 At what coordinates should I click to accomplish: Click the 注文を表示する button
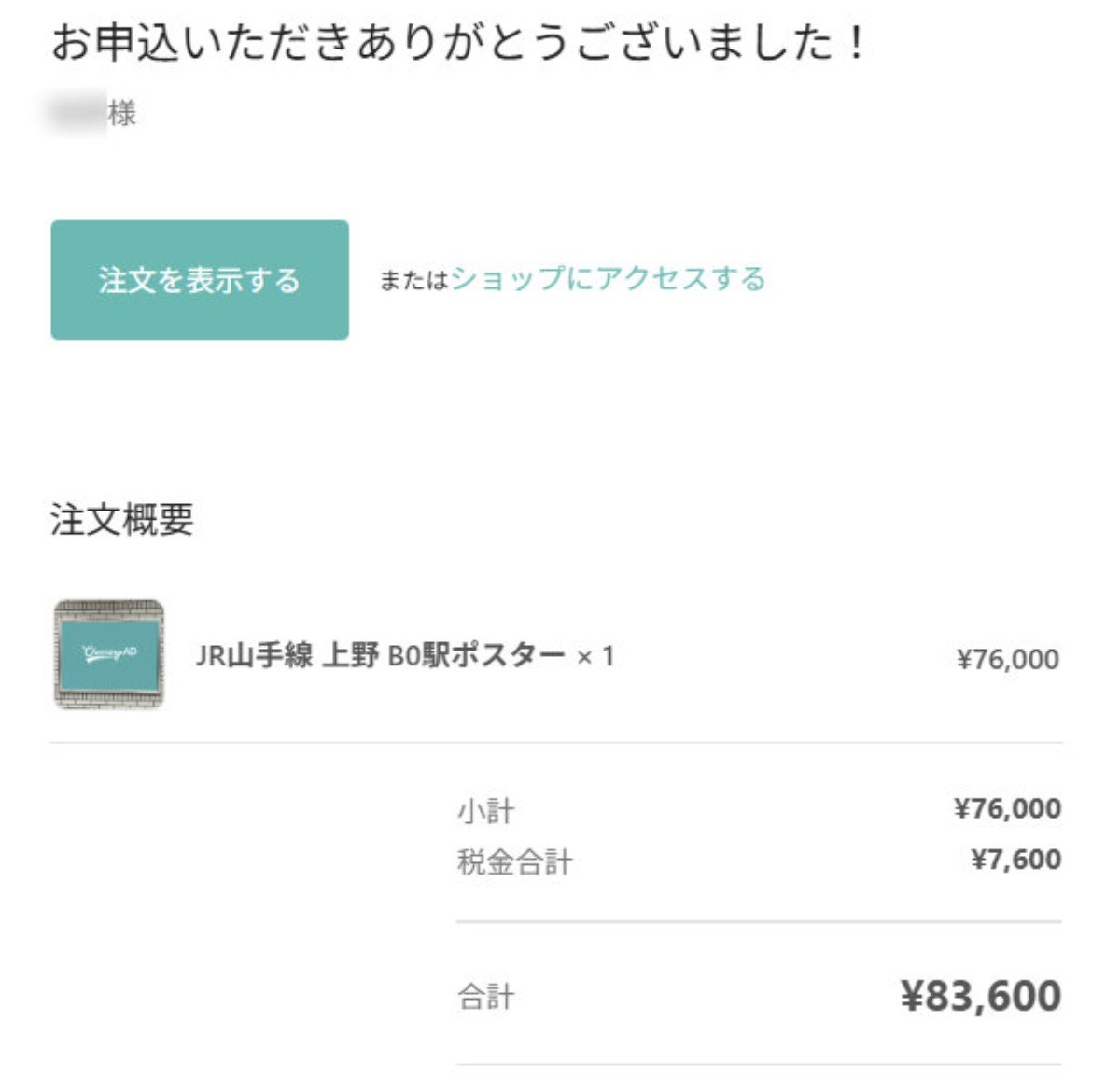click(x=200, y=280)
